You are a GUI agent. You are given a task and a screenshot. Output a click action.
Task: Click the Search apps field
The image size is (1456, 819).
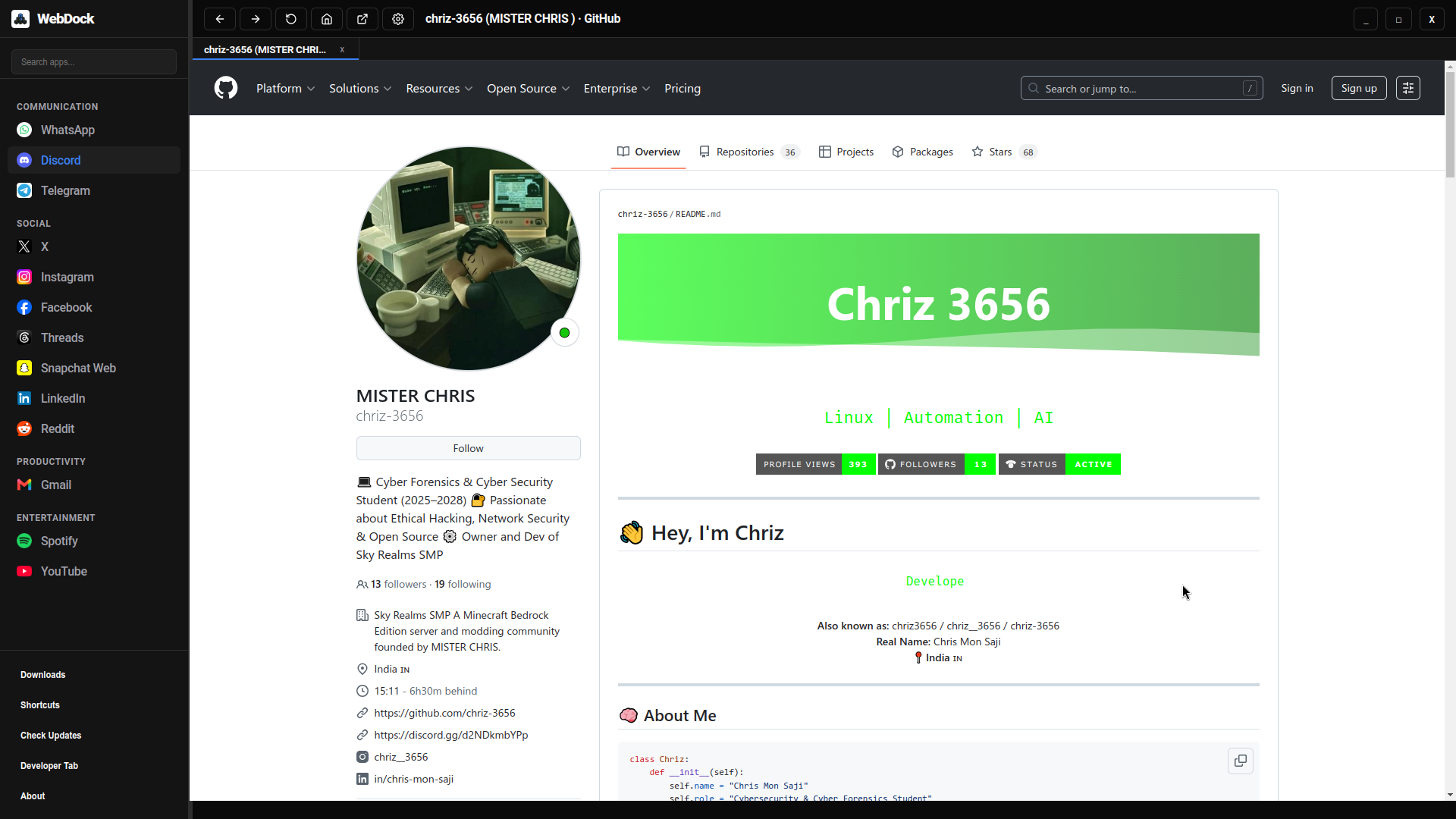94,61
